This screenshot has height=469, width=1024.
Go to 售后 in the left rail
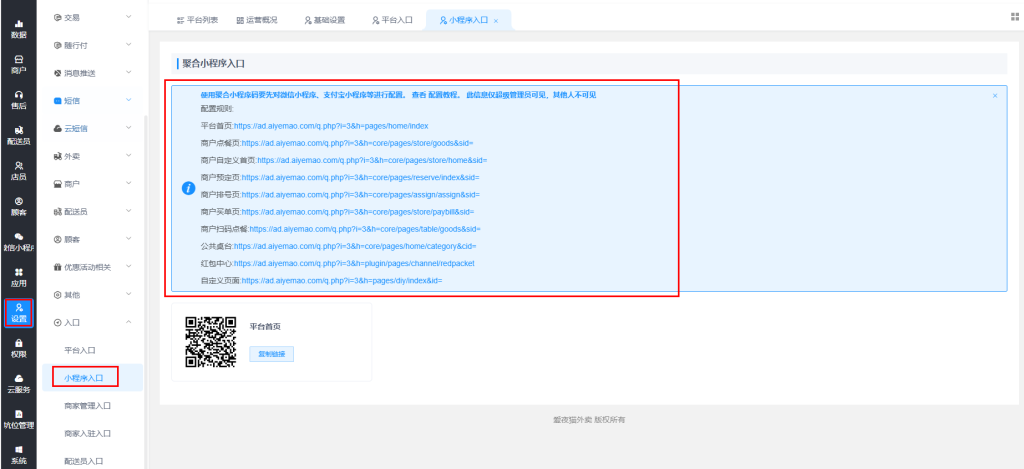point(18,99)
